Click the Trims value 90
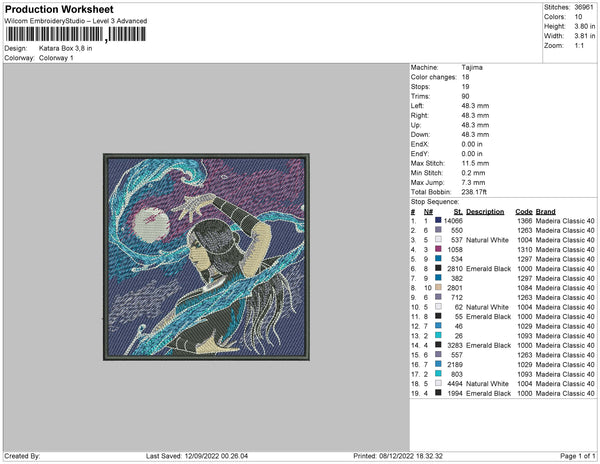This screenshot has height=464, width=600. [x=465, y=96]
